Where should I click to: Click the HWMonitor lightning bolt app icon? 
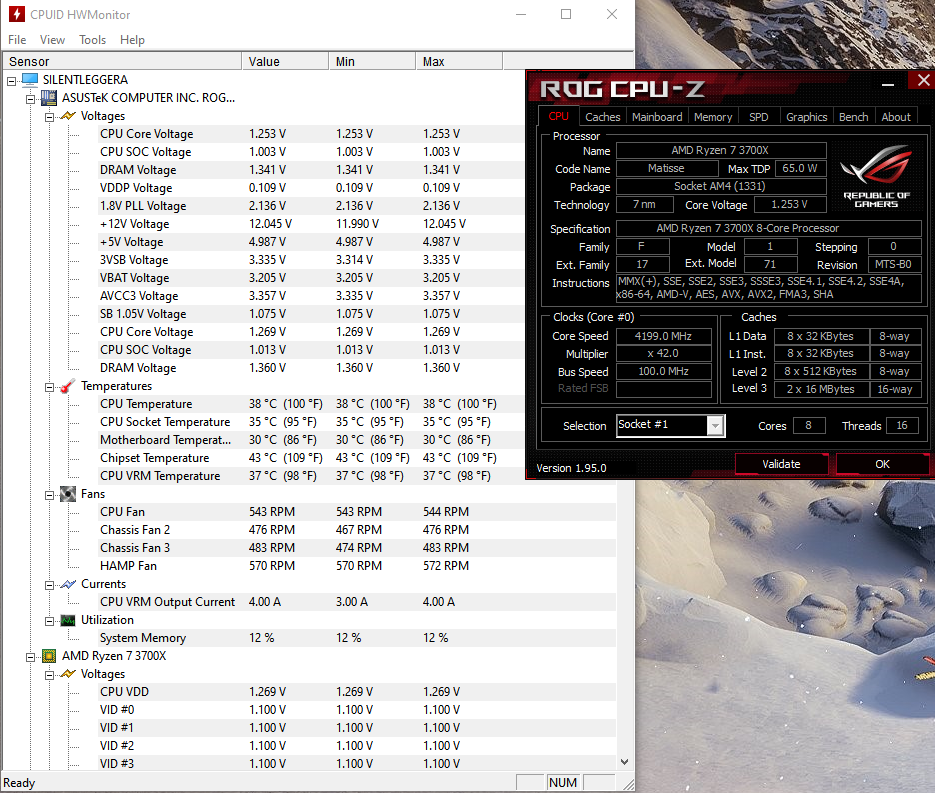coord(17,14)
